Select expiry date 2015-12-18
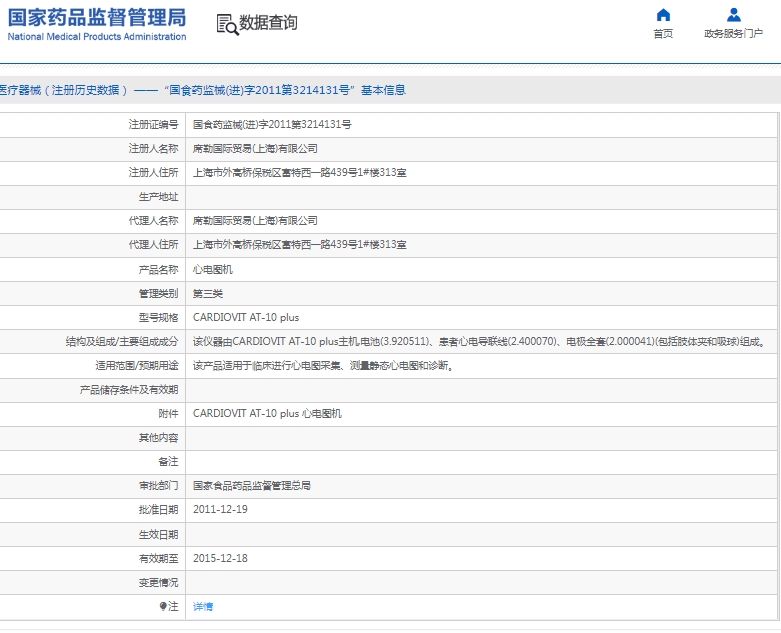 point(220,558)
